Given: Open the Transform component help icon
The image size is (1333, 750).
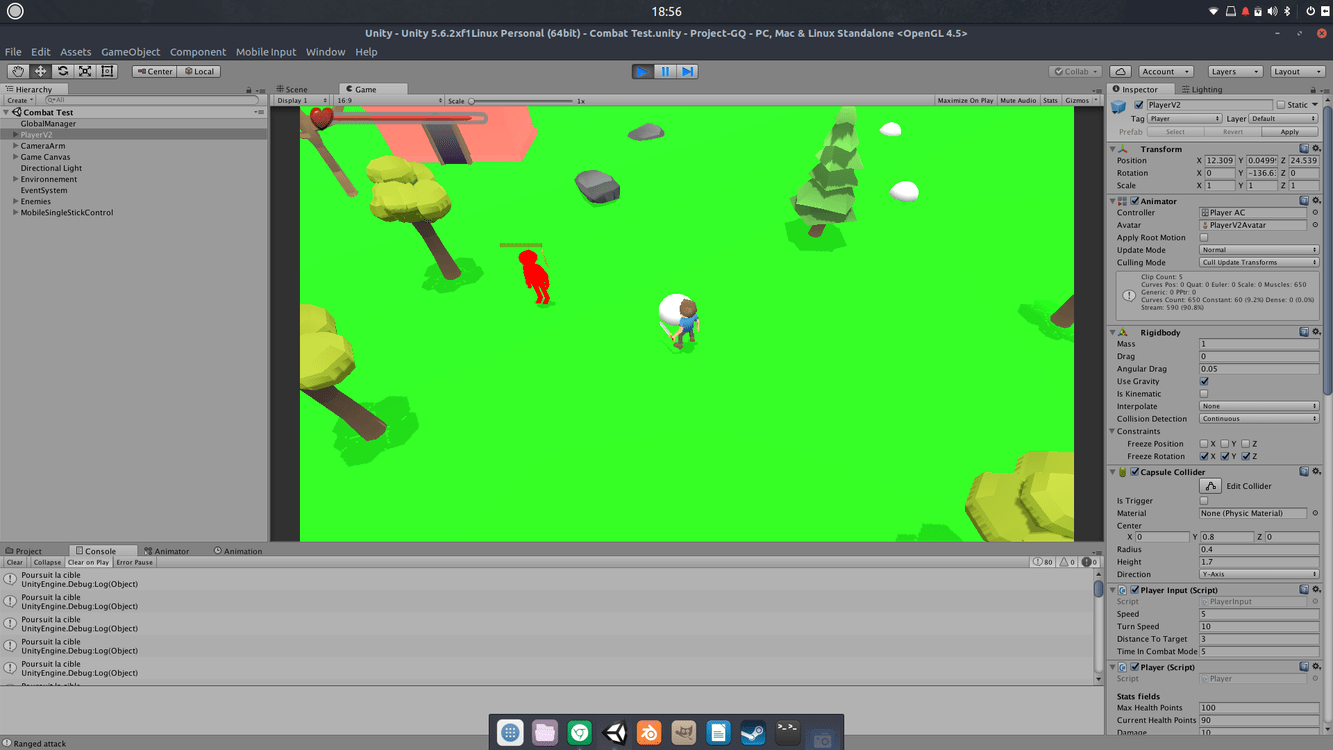Looking at the screenshot, I should (1304, 149).
